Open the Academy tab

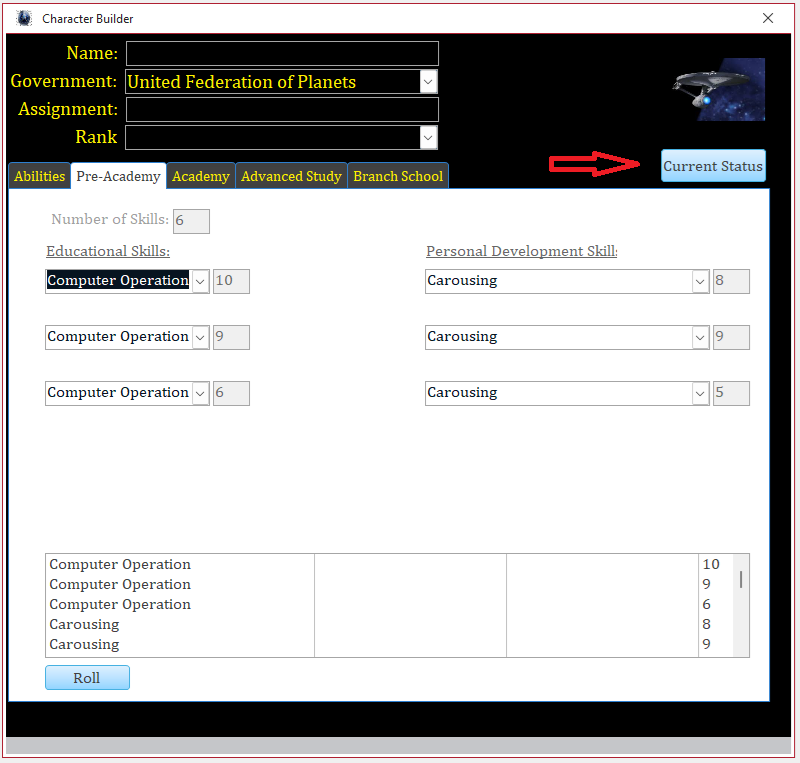click(x=201, y=176)
